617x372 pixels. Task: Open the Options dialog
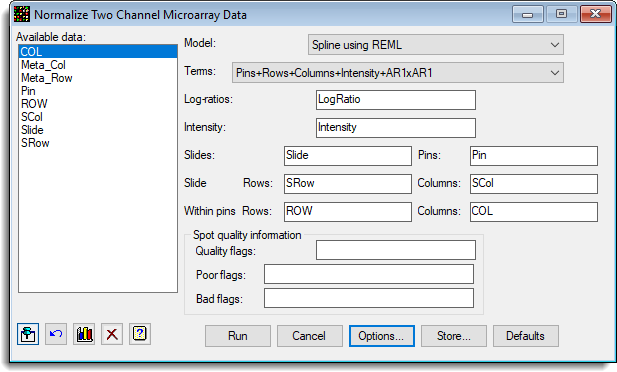[381, 336]
